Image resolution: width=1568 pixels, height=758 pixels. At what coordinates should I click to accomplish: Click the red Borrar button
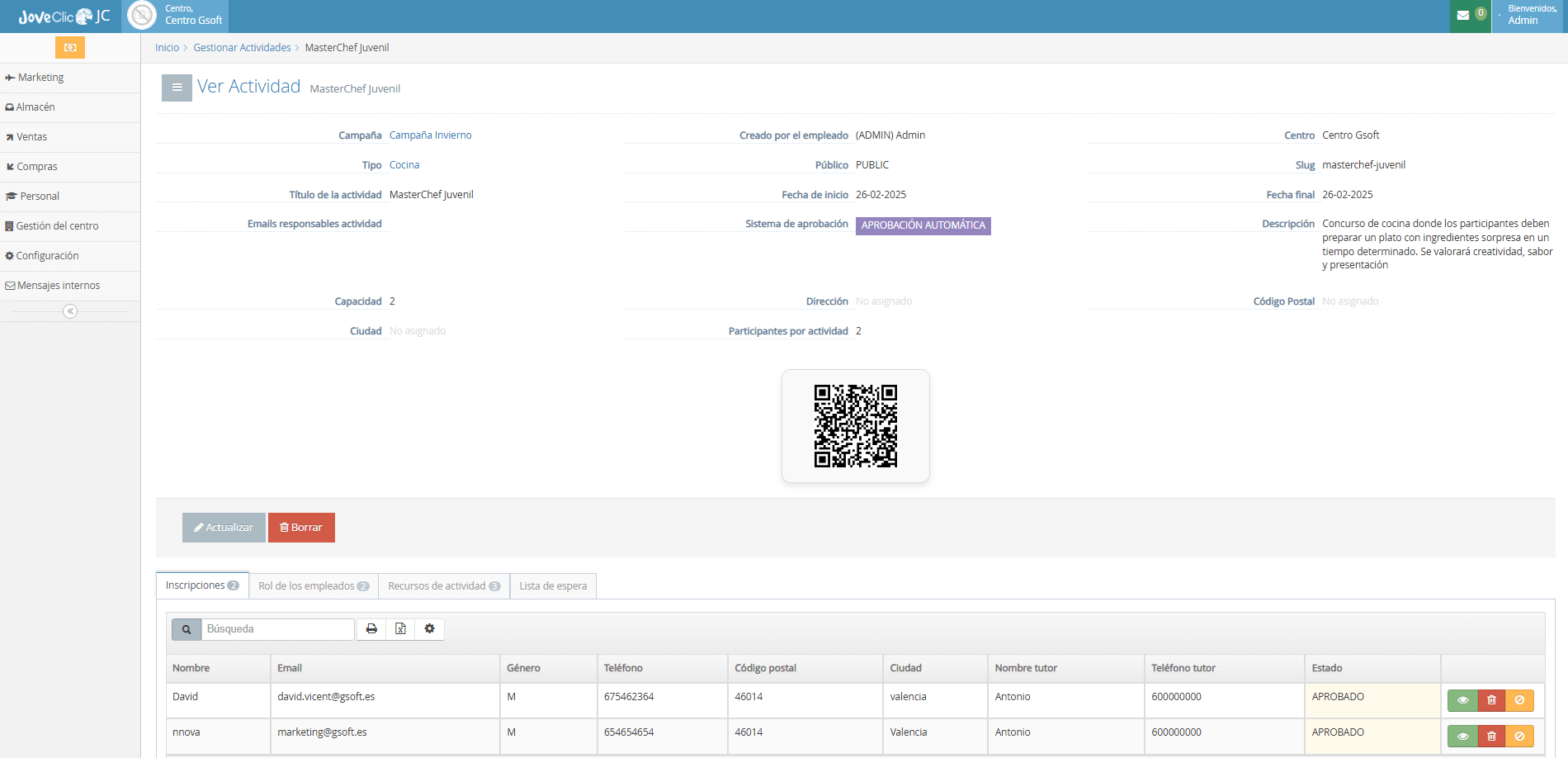[301, 528]
